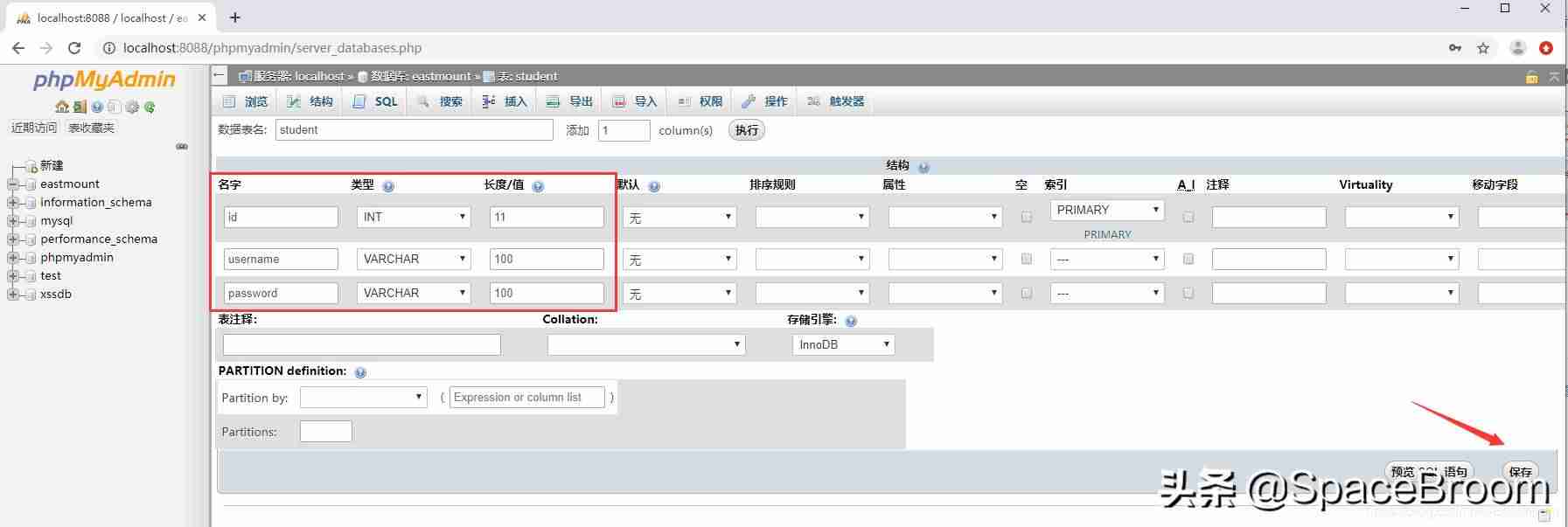Click the phpMyAdmin logo
The width and height of the screenshot is (1568, 527).
104,80
